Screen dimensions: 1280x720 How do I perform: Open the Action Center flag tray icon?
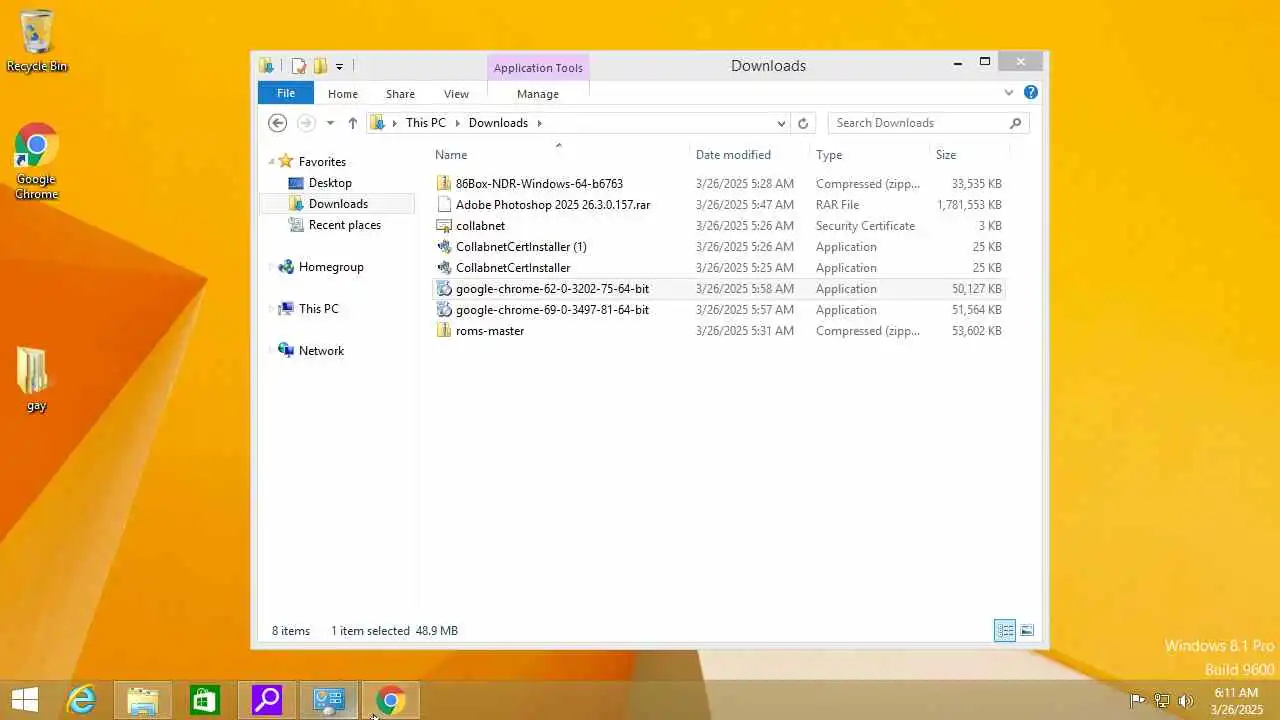1137,700
